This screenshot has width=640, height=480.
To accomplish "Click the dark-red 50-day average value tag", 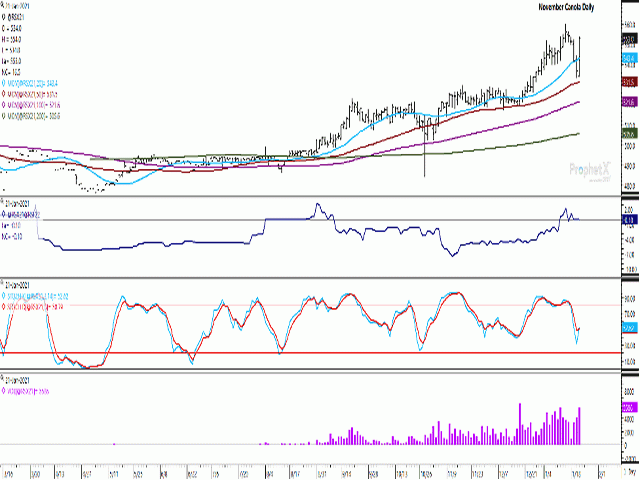I will 629,82.
